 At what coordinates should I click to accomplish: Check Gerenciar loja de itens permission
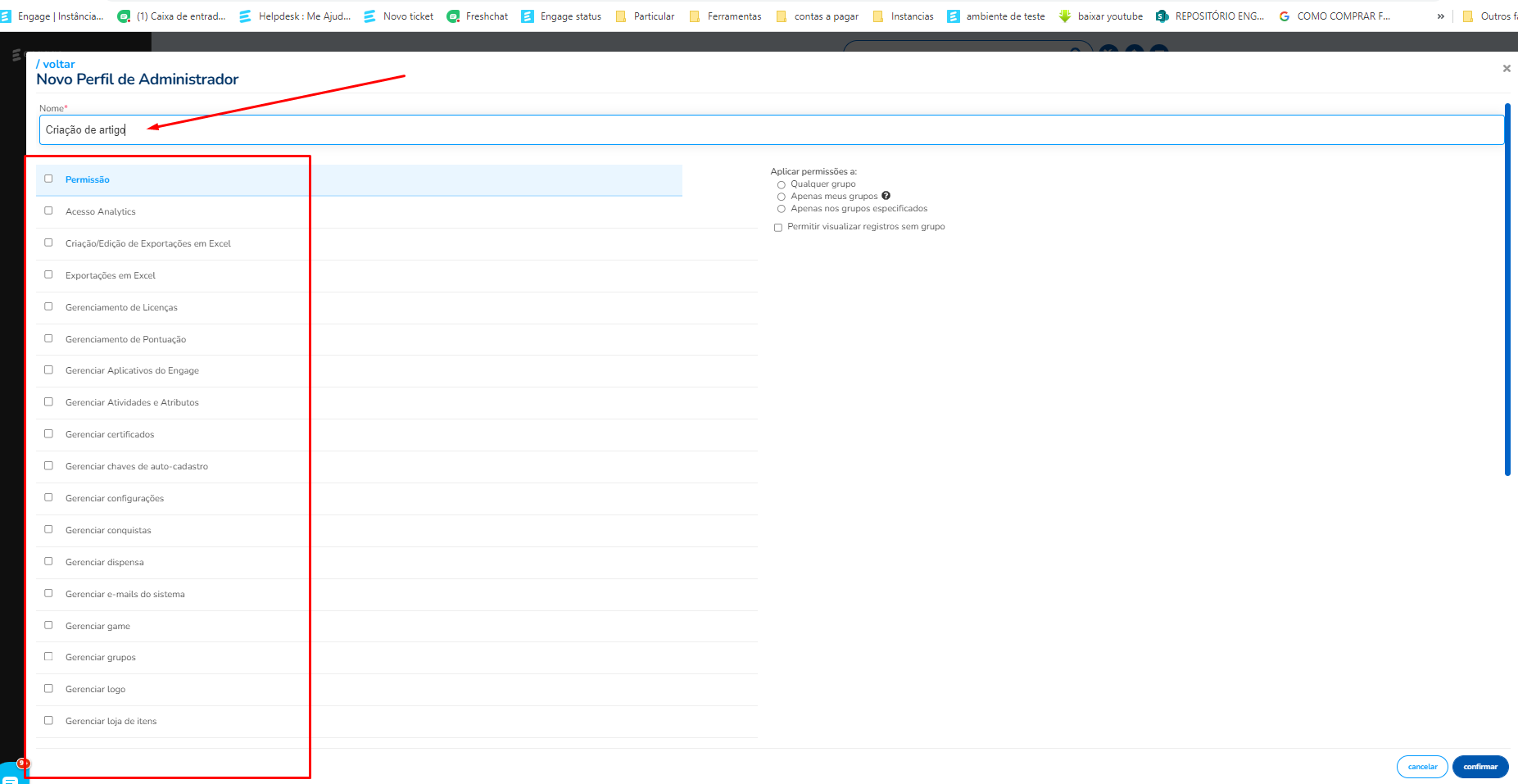tap(48, 720)
